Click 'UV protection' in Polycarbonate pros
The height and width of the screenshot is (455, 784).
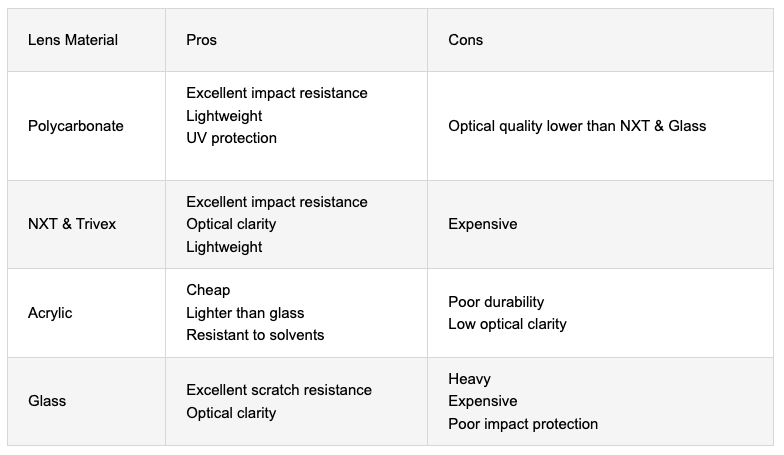click(x=231, y=138)
